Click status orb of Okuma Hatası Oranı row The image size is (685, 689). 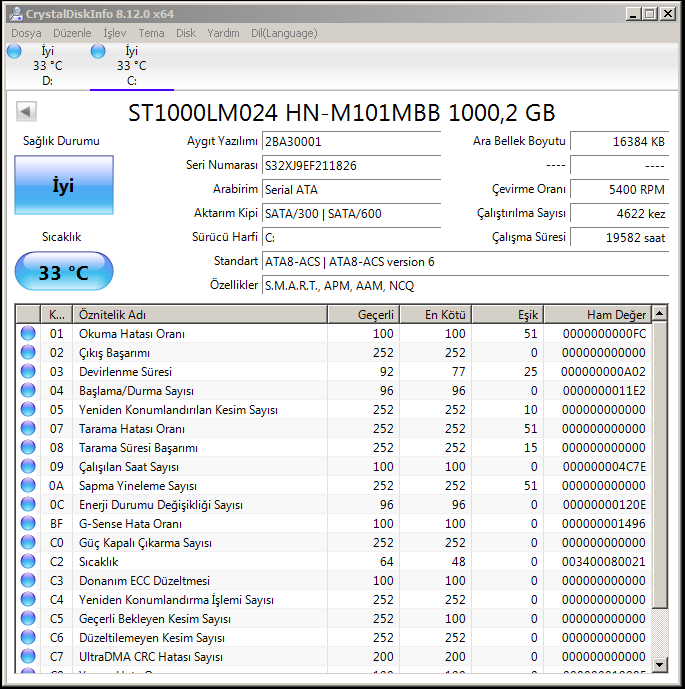point(28,333)
